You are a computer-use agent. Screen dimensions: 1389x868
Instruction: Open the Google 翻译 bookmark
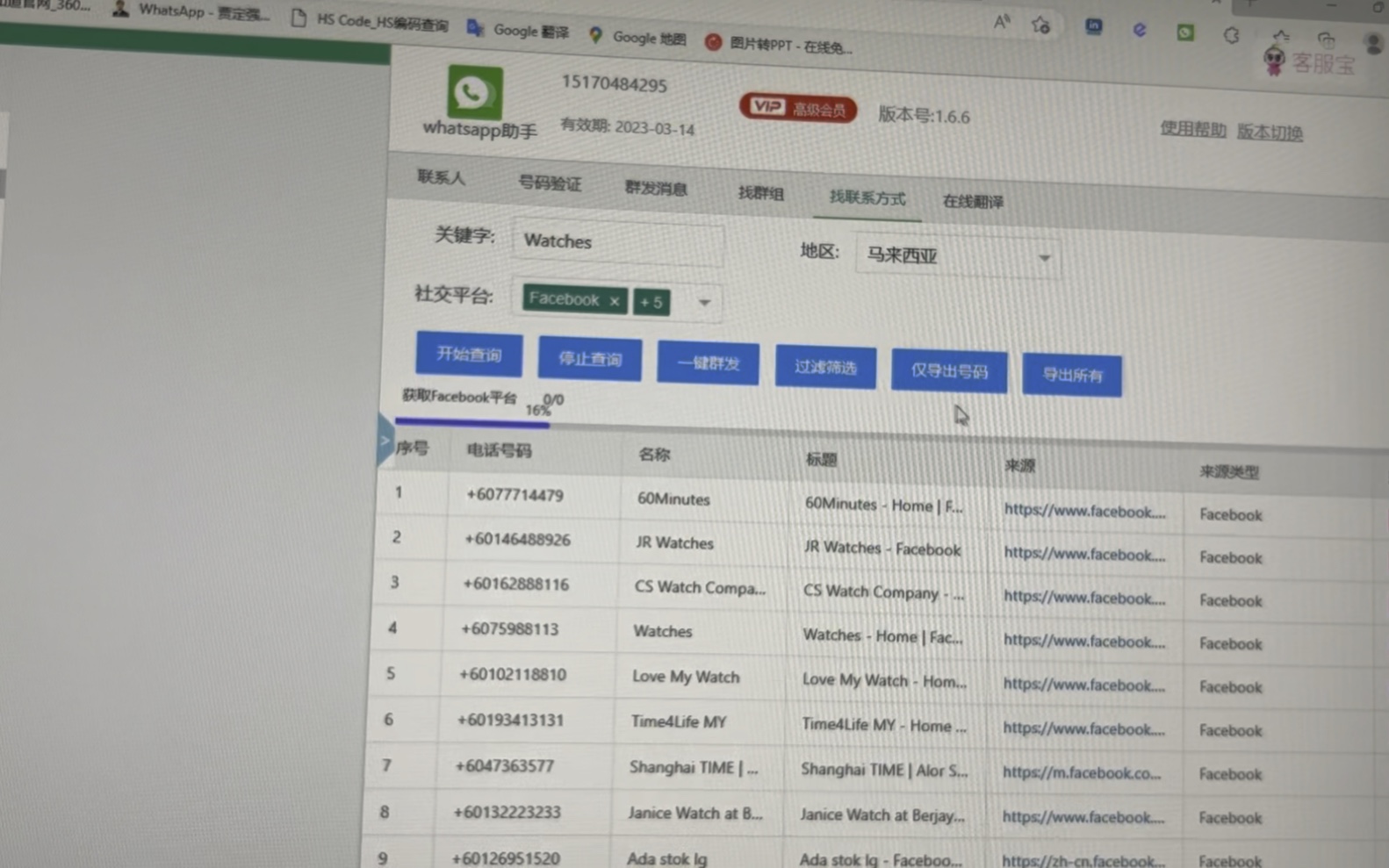point(518,31)
